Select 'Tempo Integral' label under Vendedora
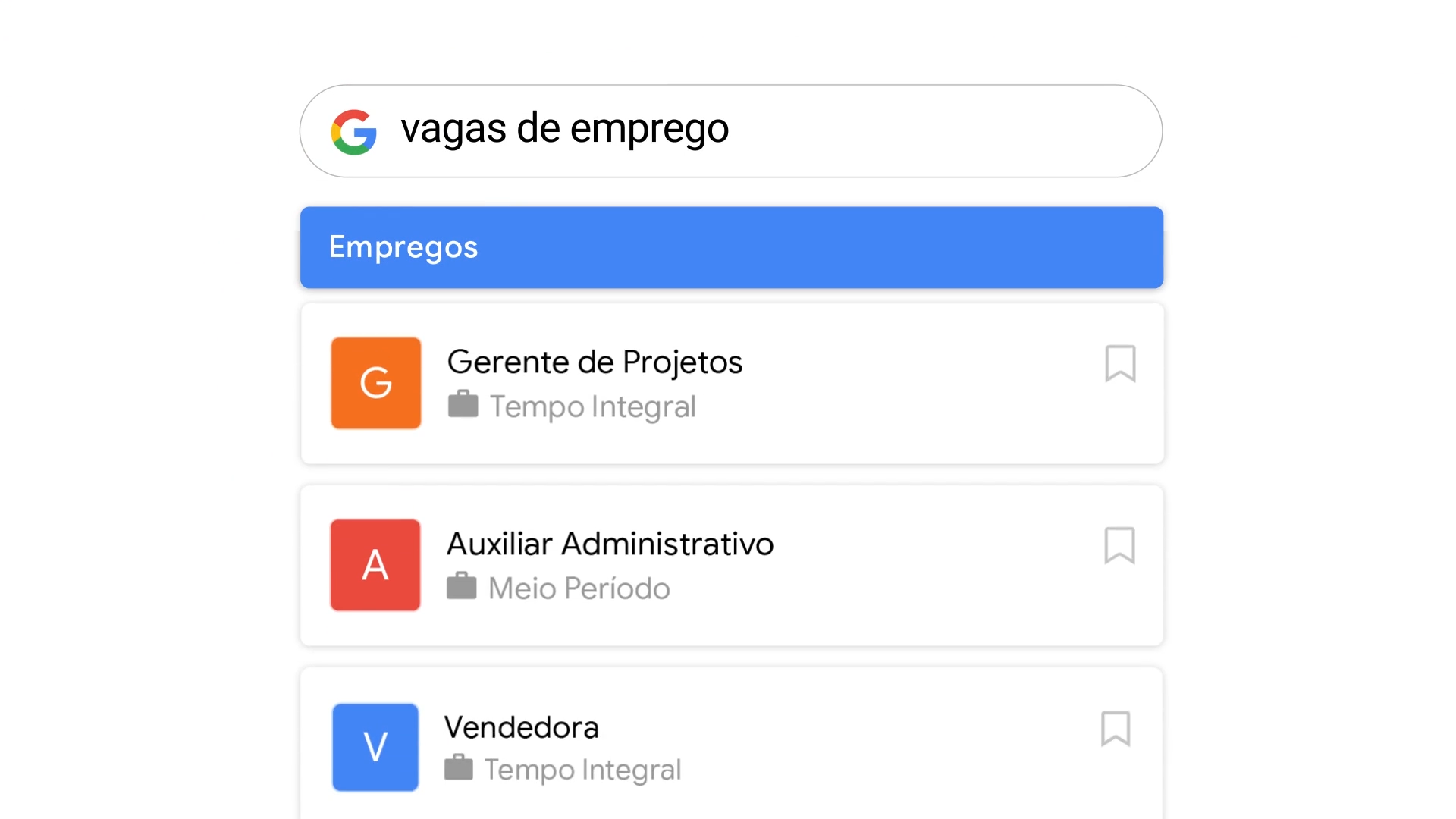Viewport: 1456px width, 819px height. point(582,770)
